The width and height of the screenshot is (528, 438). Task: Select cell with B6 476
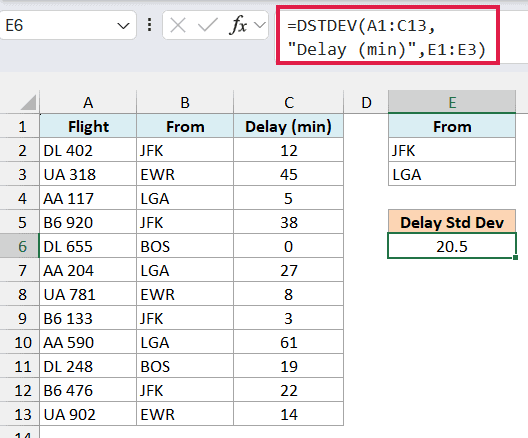click(x=88, y=391)
